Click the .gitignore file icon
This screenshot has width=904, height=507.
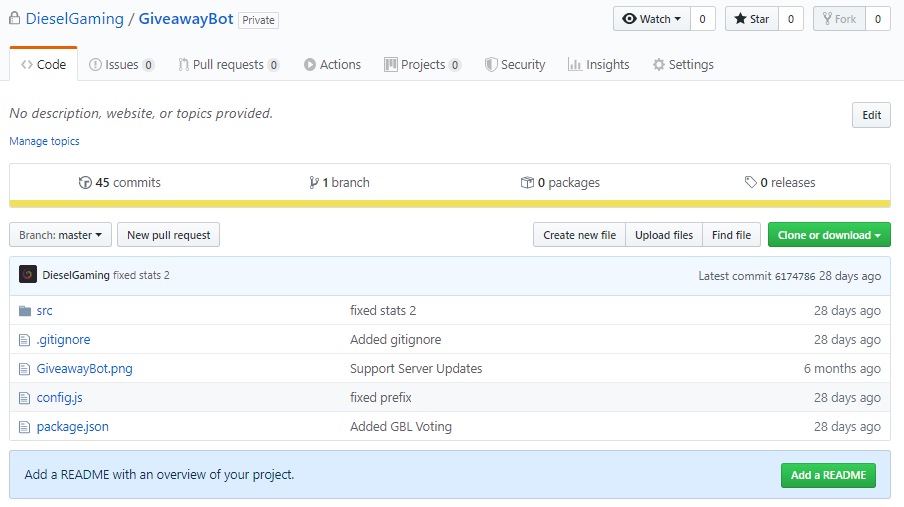click(x=24, y=340)
